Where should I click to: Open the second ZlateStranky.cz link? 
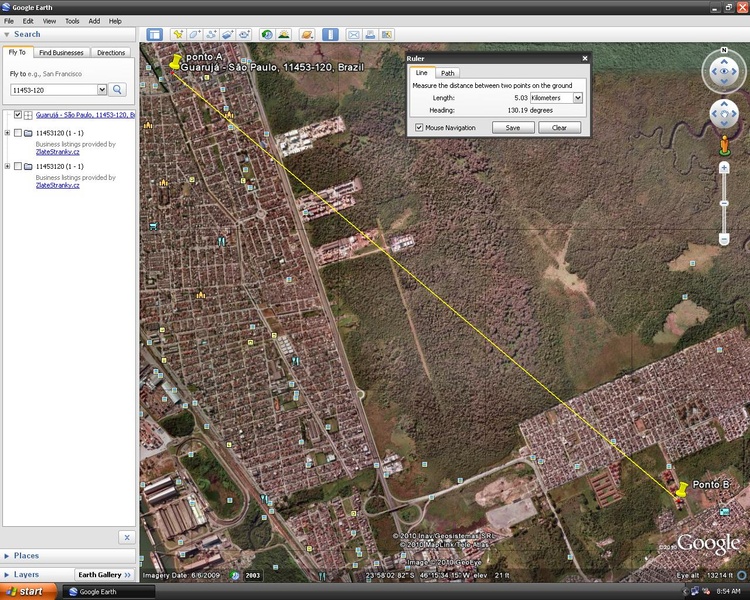pos(57,185)
